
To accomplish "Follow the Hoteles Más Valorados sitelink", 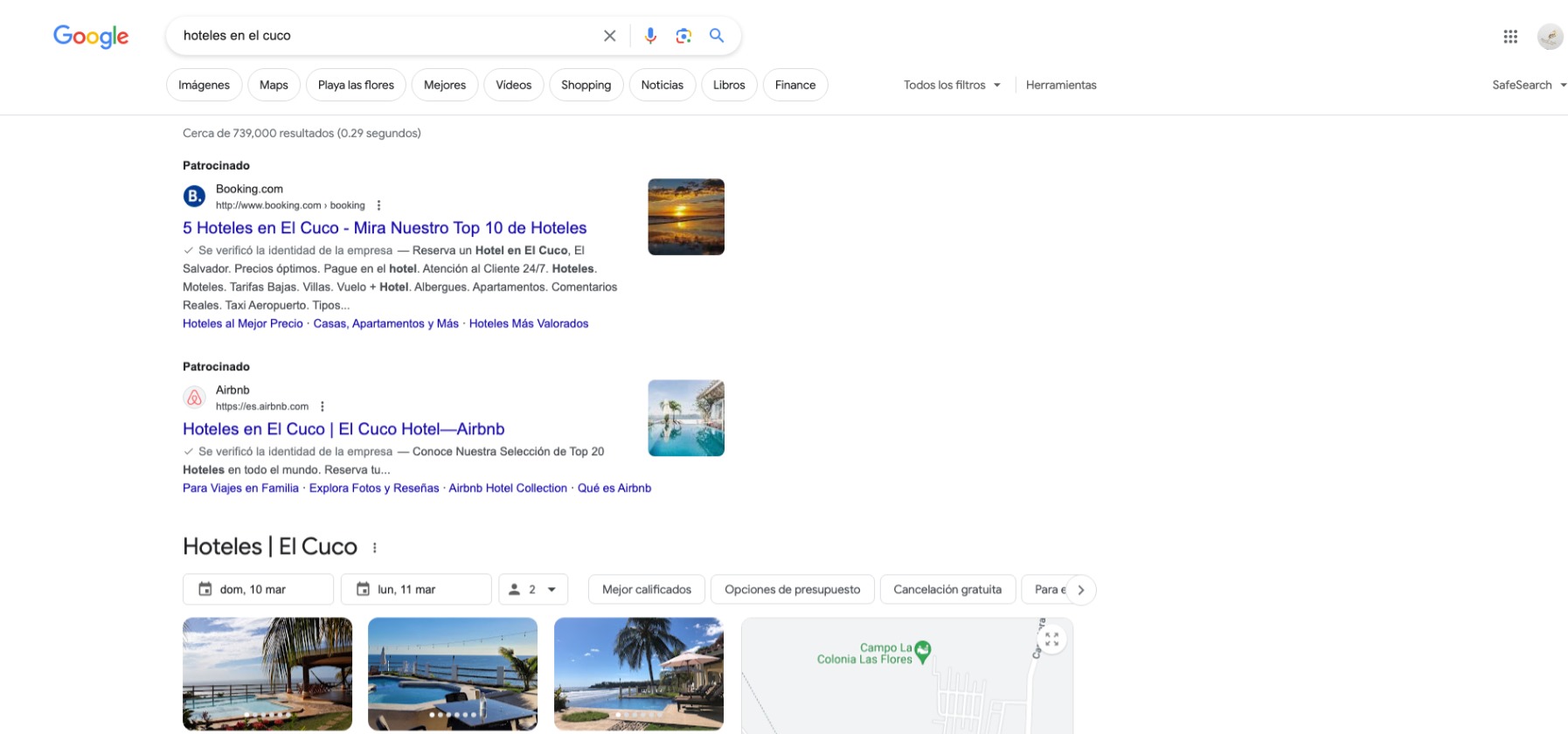I will [529, 323].
